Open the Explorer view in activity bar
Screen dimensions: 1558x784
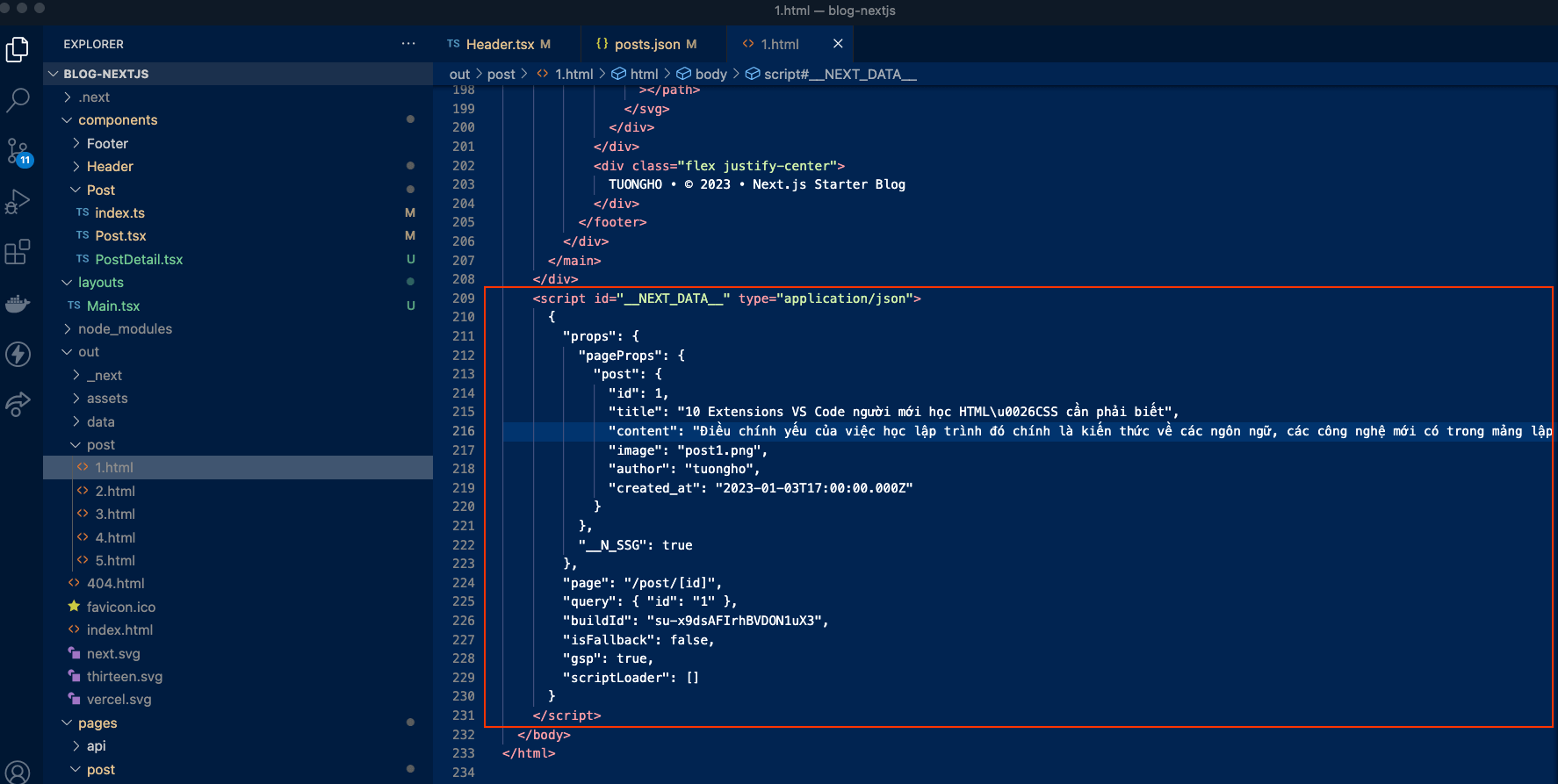18,50
